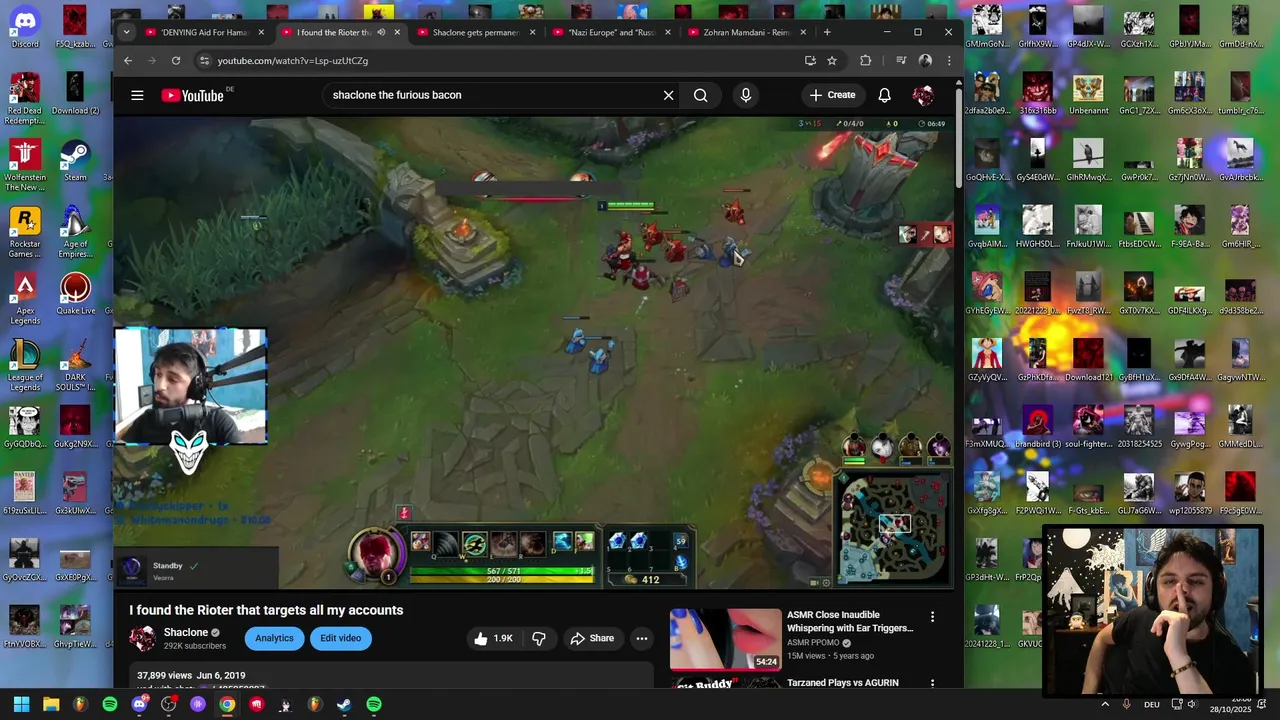Screen dimensions: 1280x720
Task: Open OBS Studio from the taskbar
Action: tap(169, 704)
